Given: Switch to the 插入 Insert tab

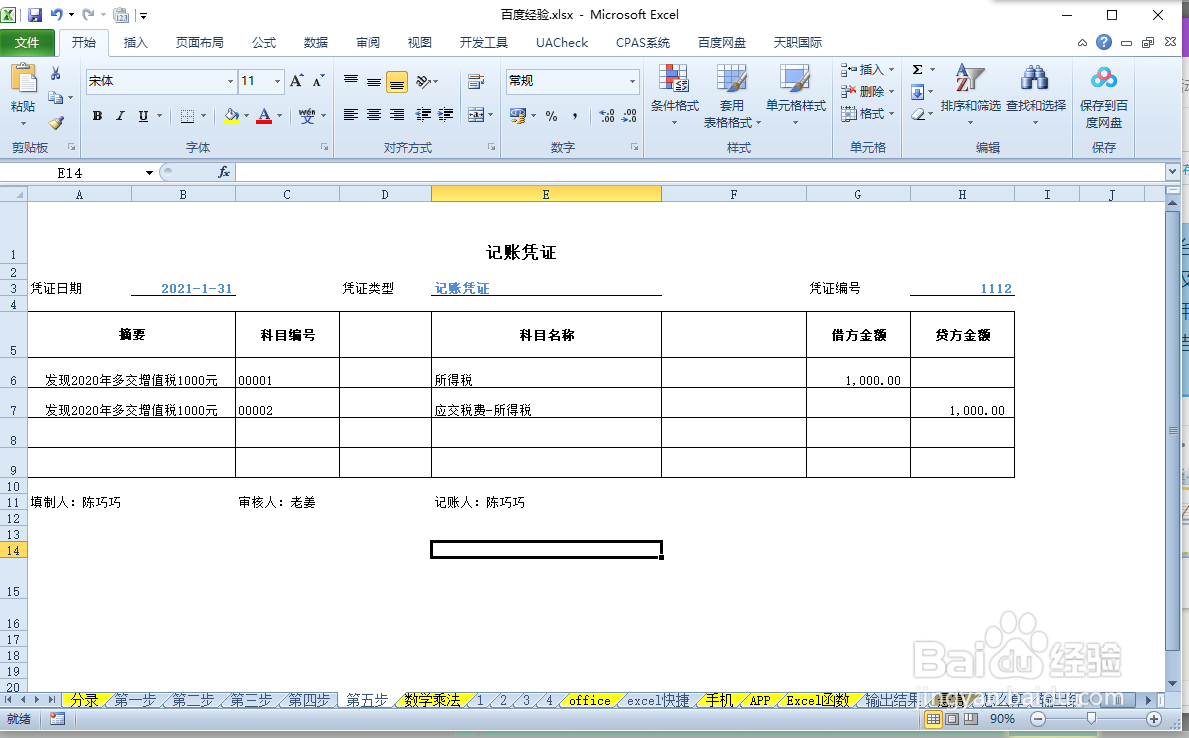Looking at the screenshot, I should pyautogui.click(x=135, y=42).
